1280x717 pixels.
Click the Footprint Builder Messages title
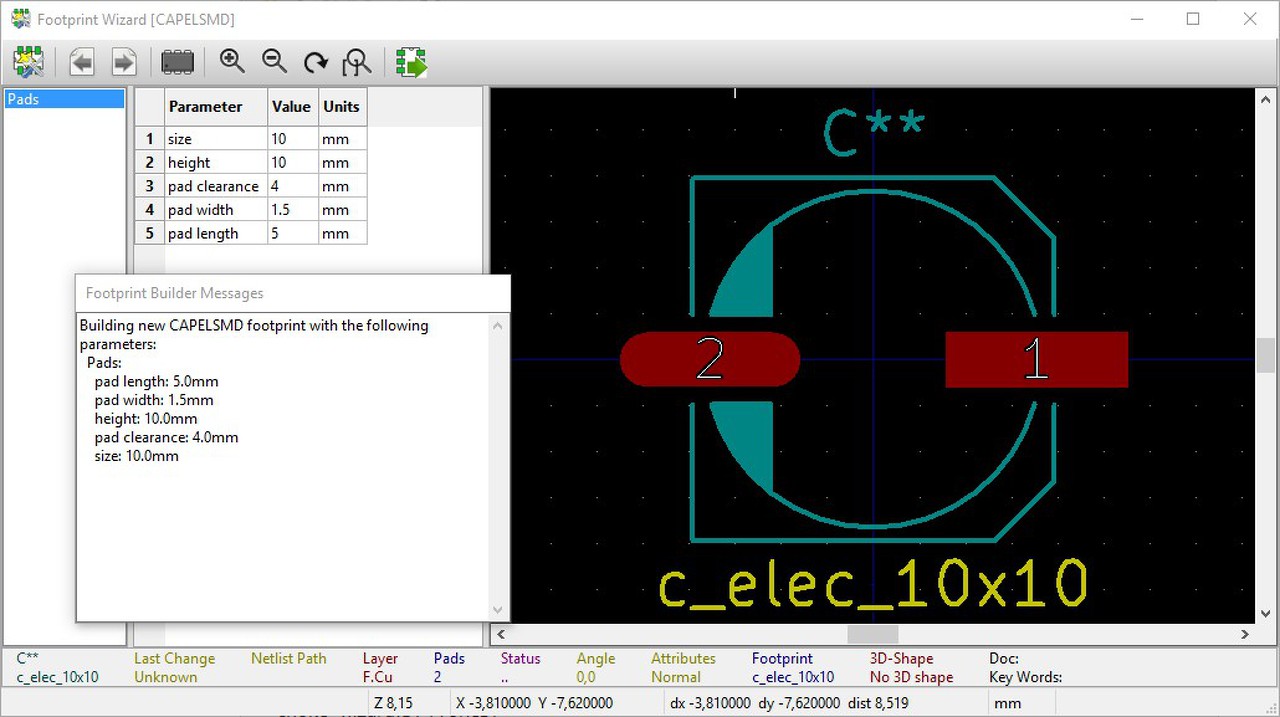tap(175, 293)
